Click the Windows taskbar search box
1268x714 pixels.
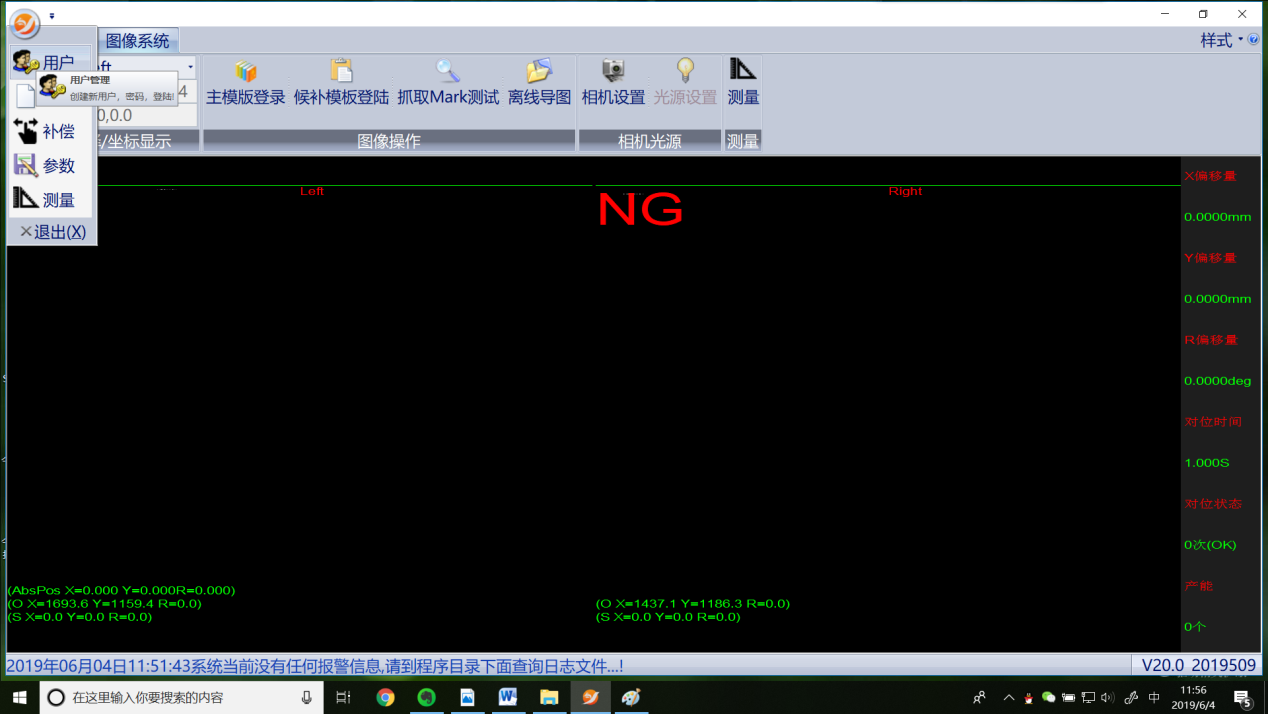[182, 697]
